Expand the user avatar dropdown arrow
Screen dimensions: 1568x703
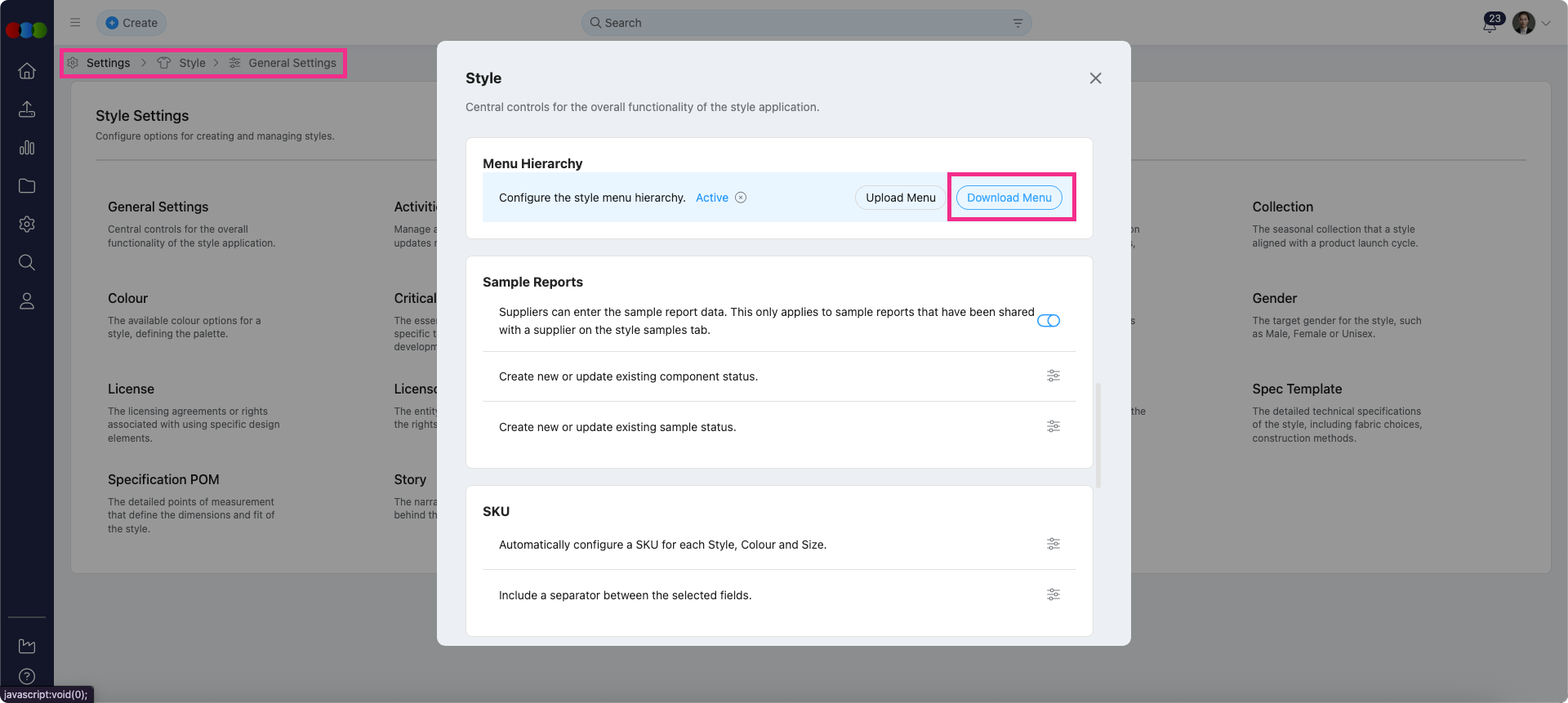point(1546,24)
